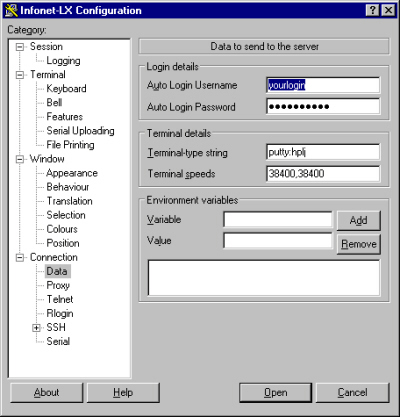The height and width of the screenshot is (417, 400).
Task: Open the Selection category
Action: (66, 215)
